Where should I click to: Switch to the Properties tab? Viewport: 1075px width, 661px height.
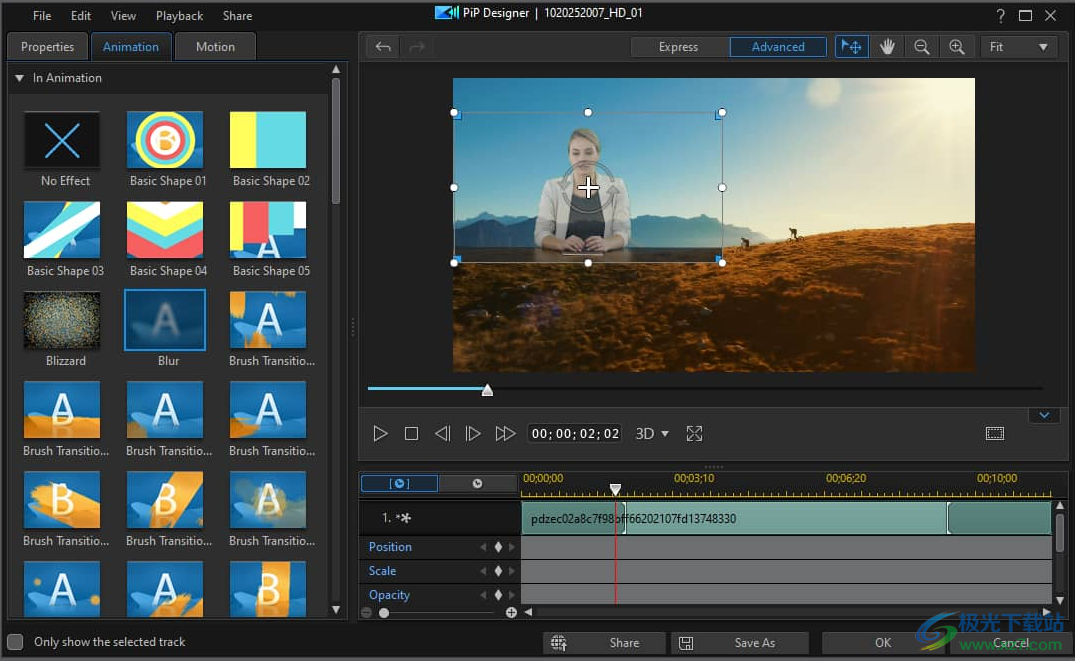47,47
